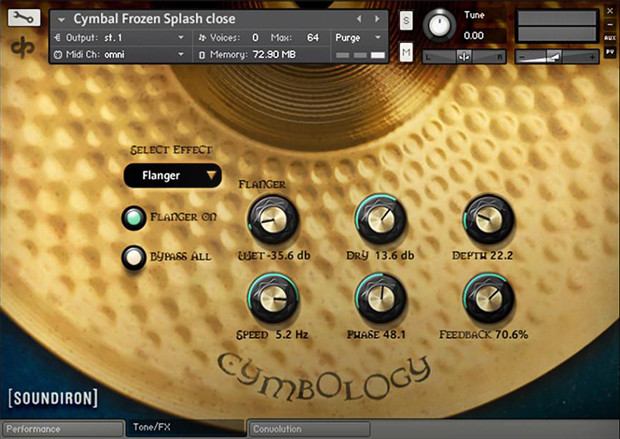Go to next instrument preset arrow

(377, 19)
